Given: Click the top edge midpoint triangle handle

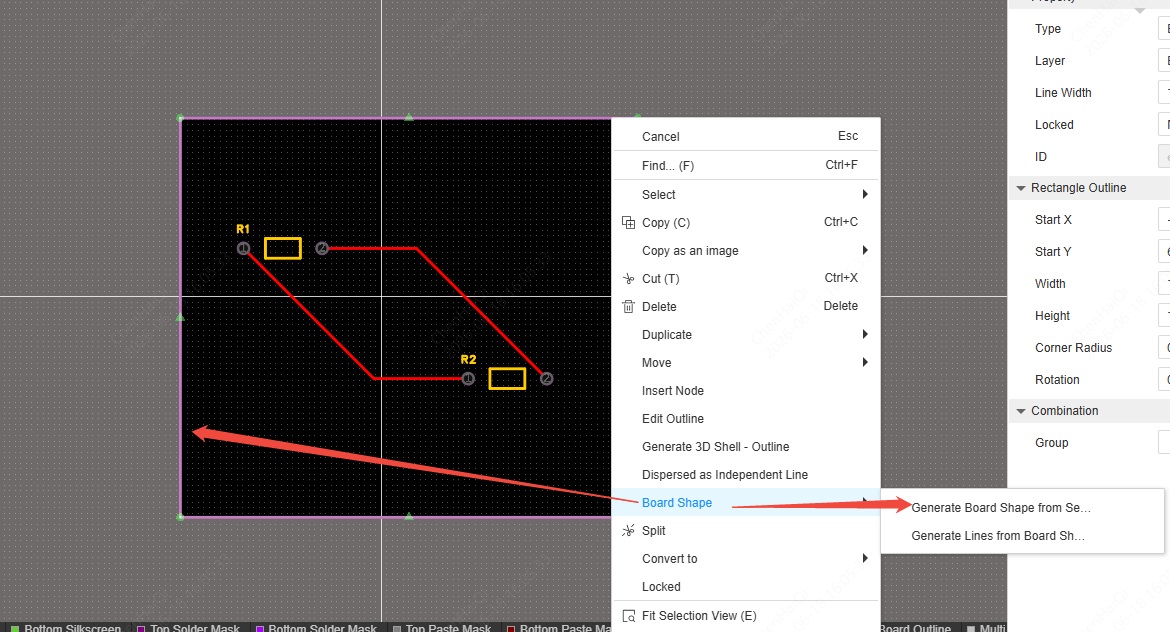Looking at the screenshot, I should [x=408, y=116].
